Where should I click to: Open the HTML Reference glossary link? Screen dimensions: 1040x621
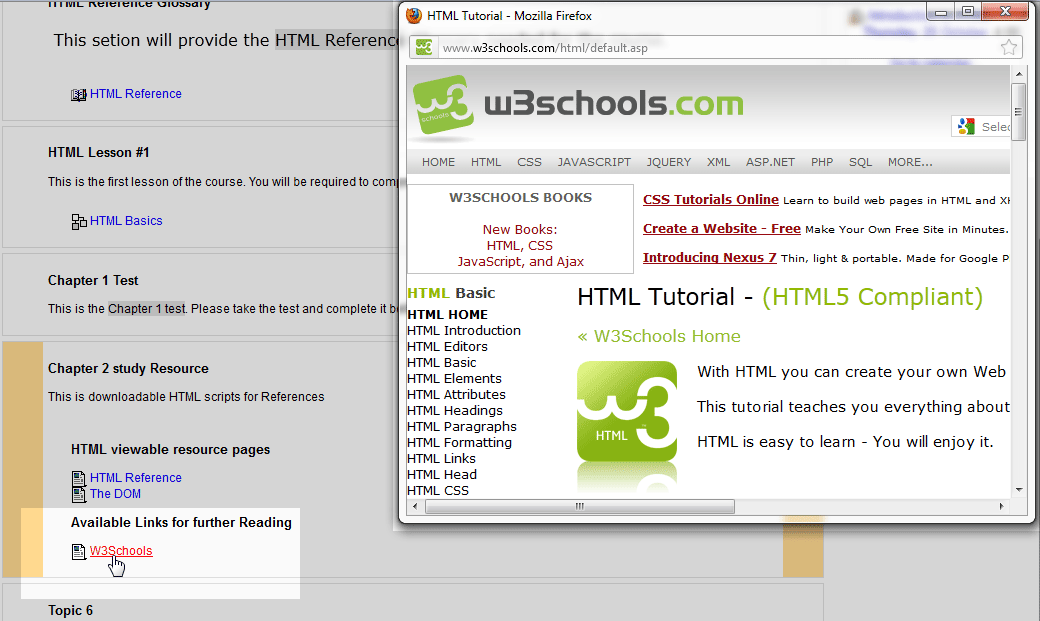tap(135, 94)
